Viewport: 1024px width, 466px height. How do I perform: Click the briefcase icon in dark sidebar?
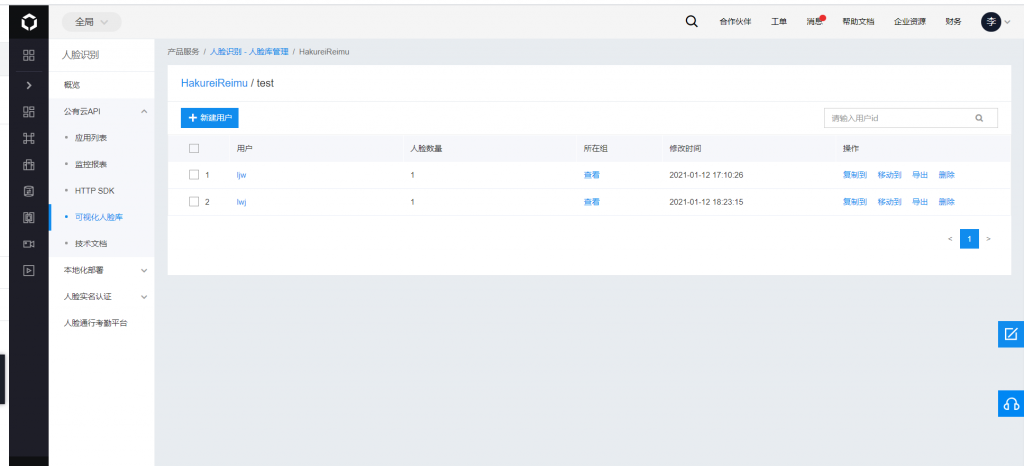click(29, 164)
